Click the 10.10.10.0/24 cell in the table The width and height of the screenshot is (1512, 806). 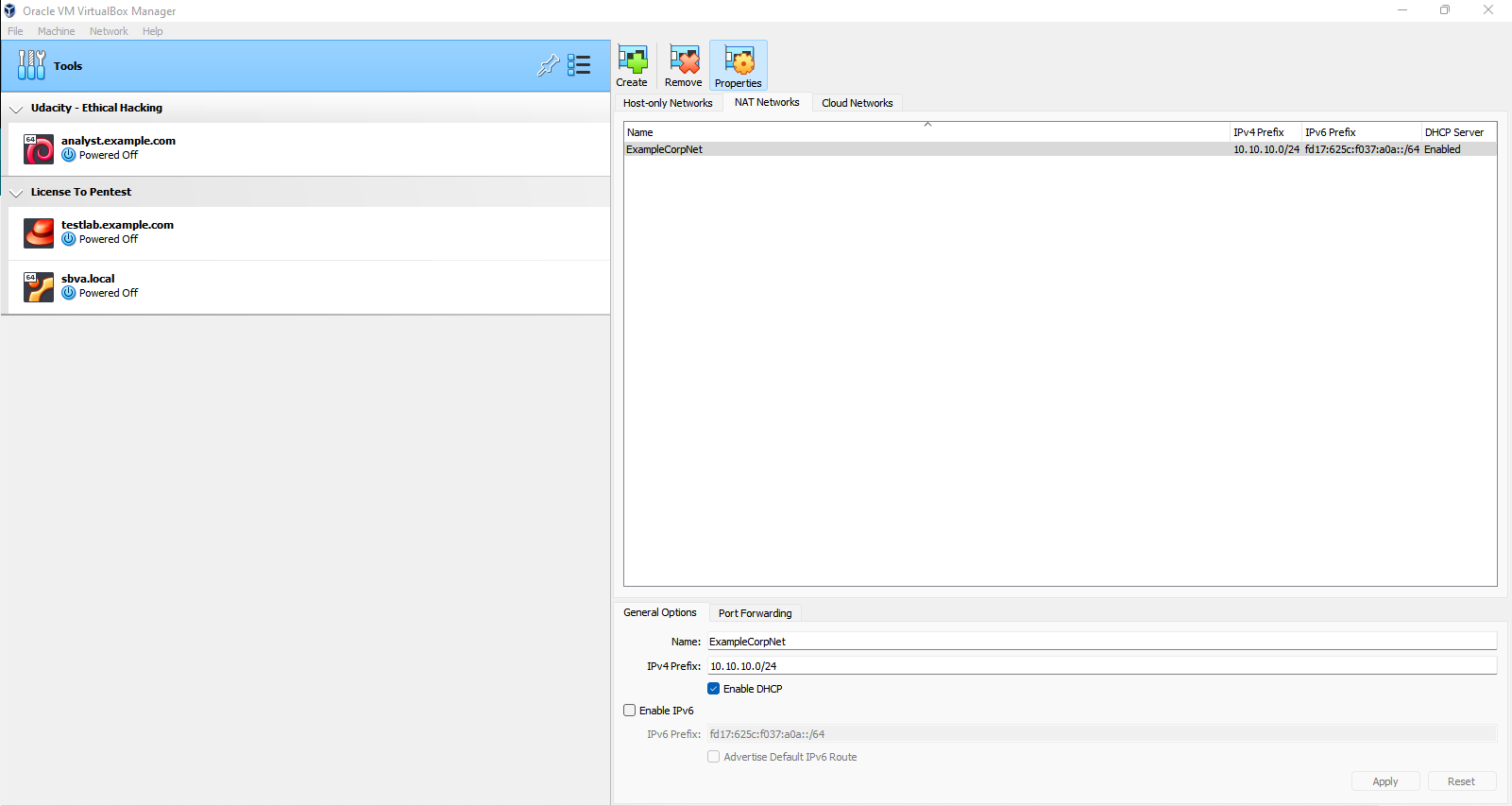(1266, 149)
